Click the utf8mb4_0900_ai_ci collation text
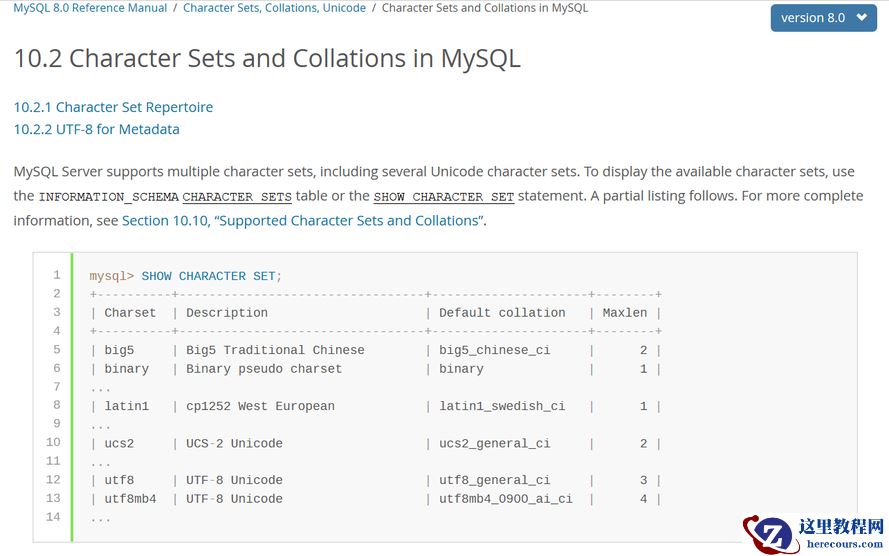The width and height of the screenshot is (889, 556). pyautogui.click(x=505, y=499)
